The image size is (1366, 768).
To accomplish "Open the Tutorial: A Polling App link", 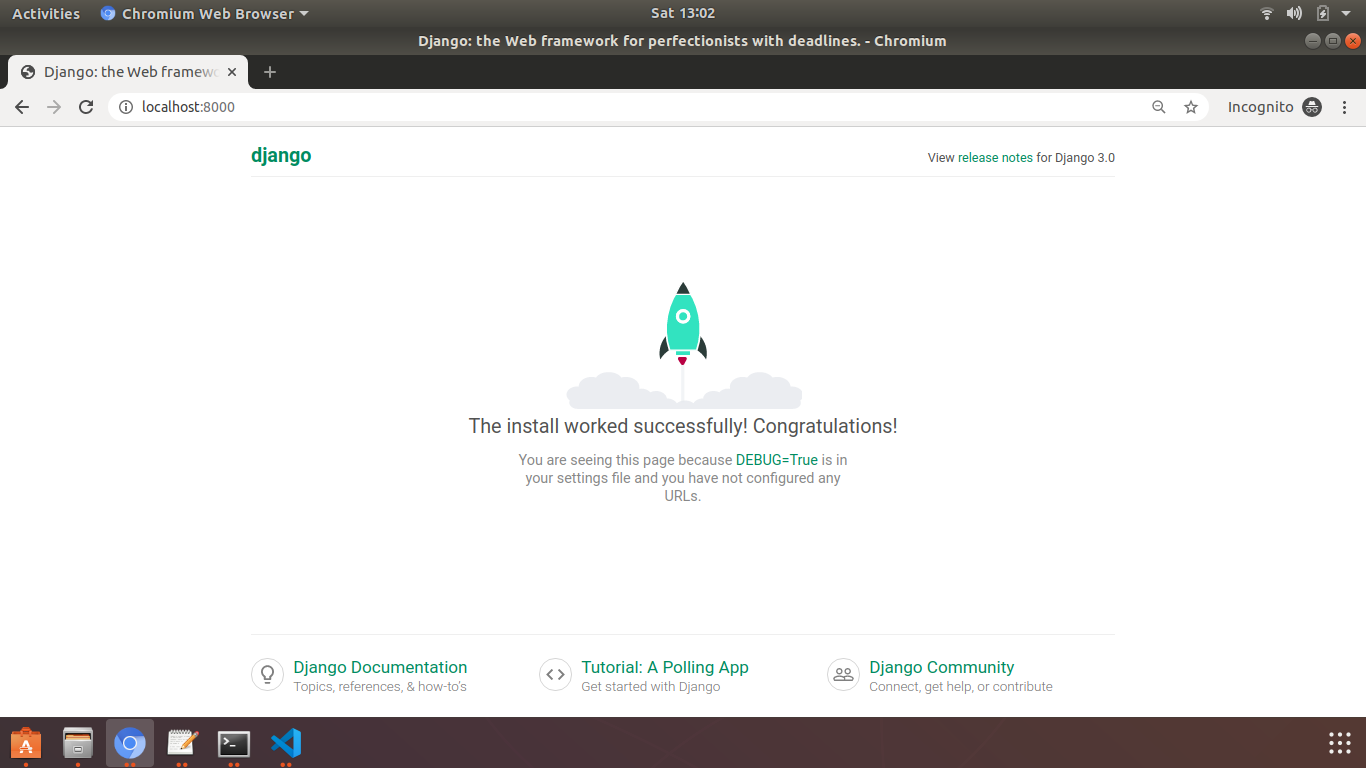I will (x=665, y=667).
